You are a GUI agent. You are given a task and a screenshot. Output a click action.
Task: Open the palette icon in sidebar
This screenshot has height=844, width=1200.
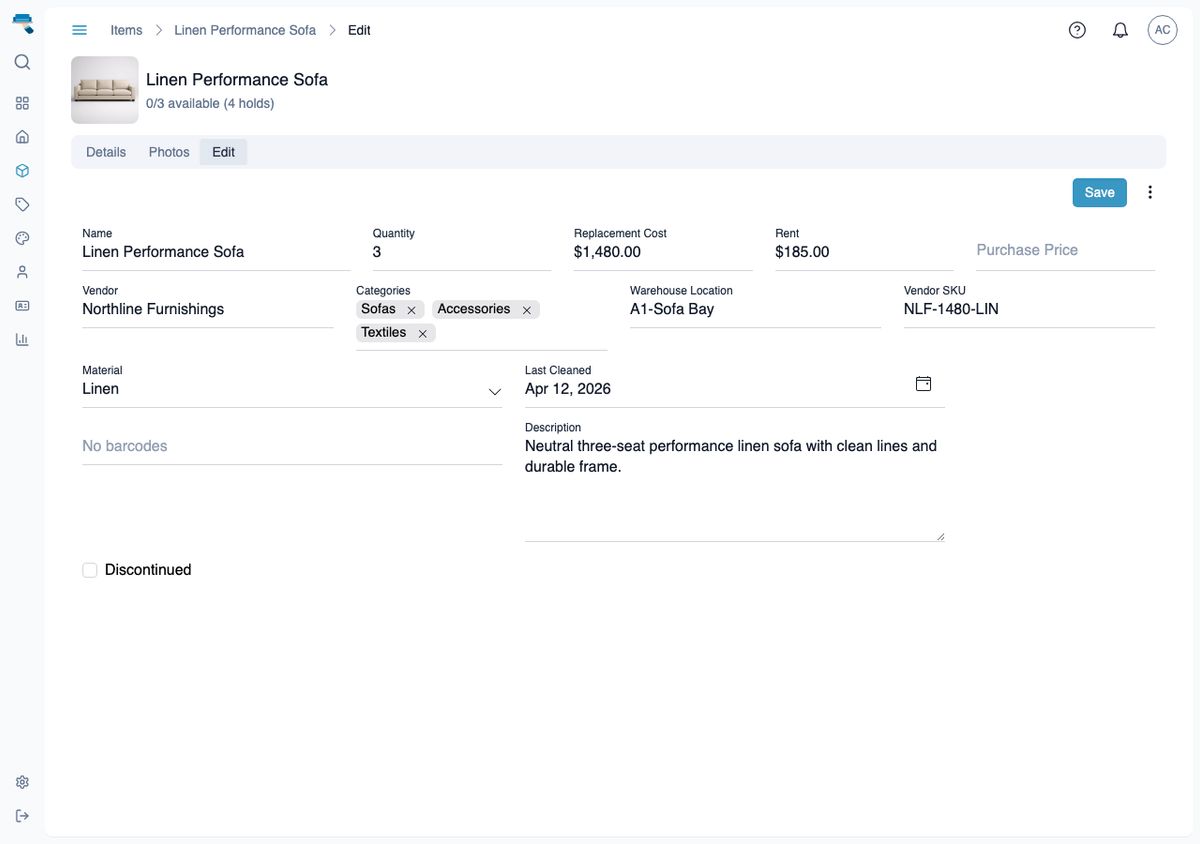22,238
